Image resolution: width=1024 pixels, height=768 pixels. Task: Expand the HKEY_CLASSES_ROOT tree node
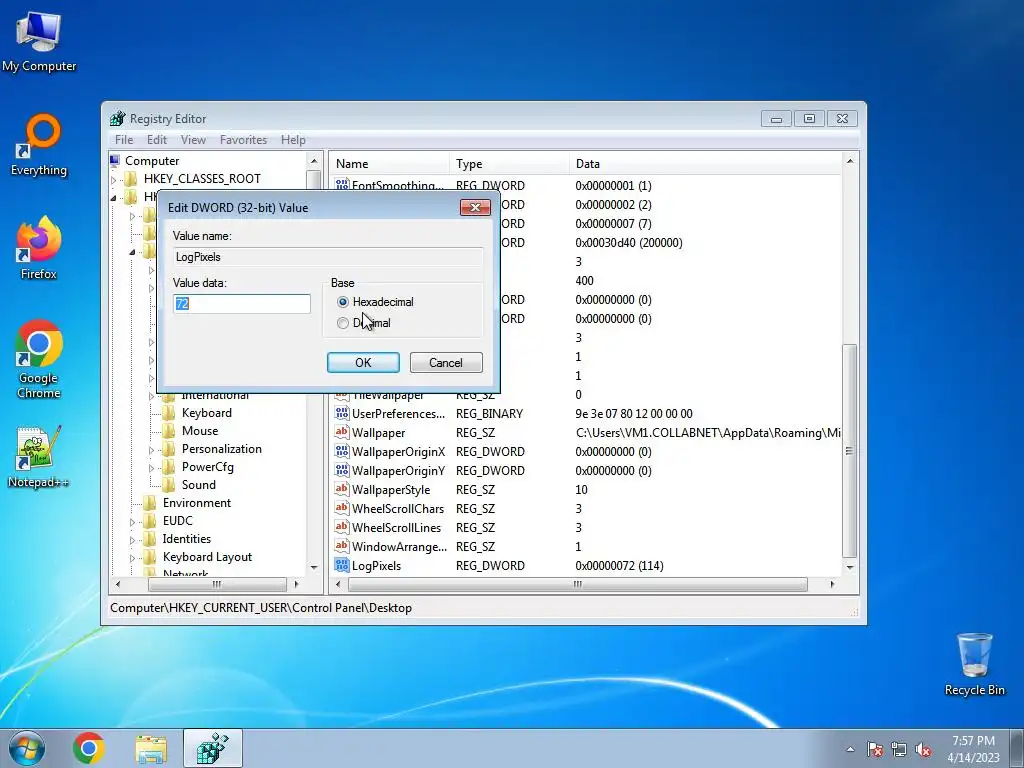coord(114,180)
